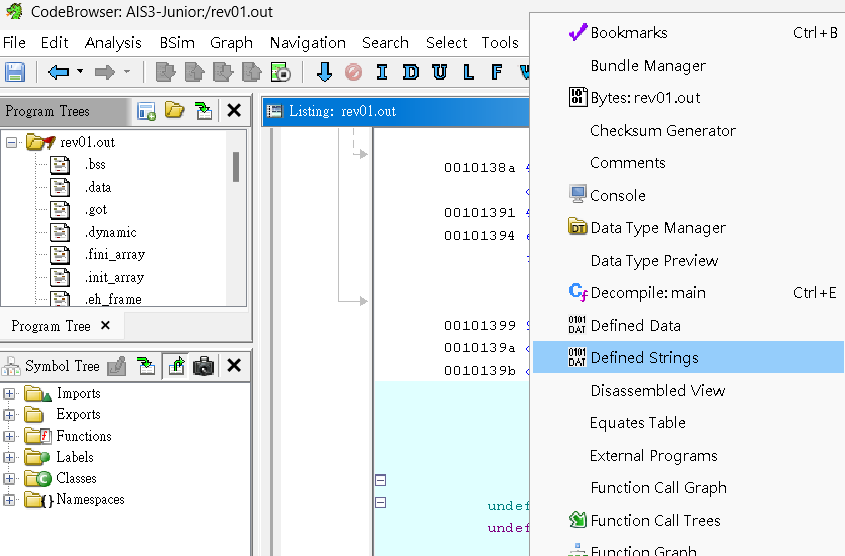This screenshot has height=556, width=845.
Task: Expand the Classes folder
Action: point(9,478)
